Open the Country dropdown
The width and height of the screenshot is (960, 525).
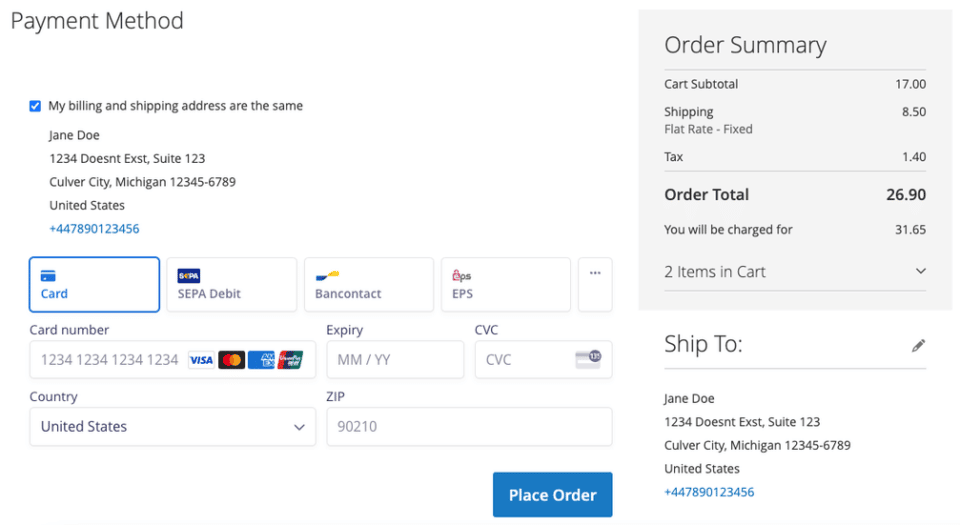click(x=172, y=426)
